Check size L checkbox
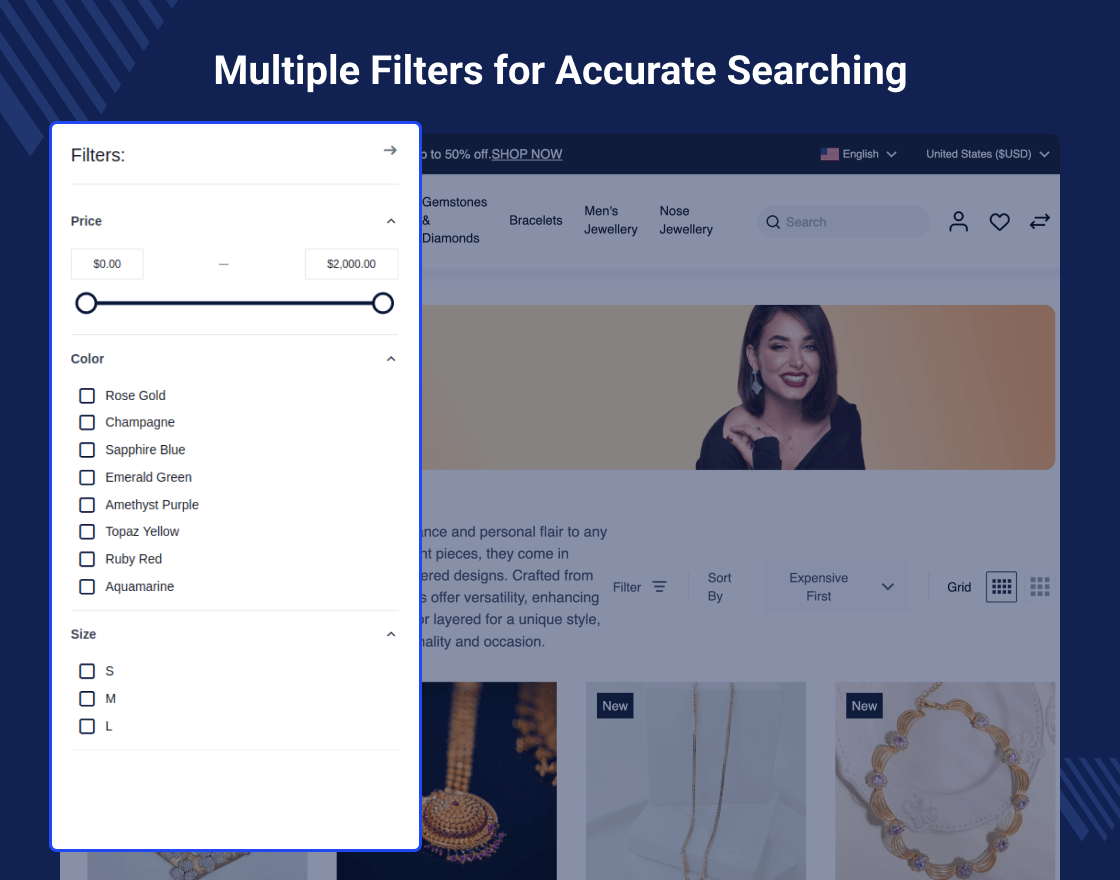The image size is (1120, 880). coord(87,726)
